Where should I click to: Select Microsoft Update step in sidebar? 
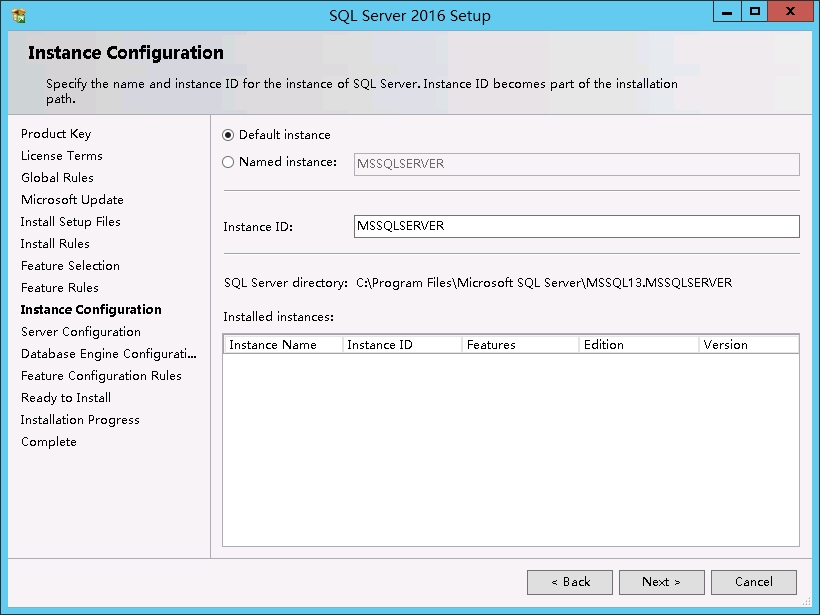coord(72,200)
